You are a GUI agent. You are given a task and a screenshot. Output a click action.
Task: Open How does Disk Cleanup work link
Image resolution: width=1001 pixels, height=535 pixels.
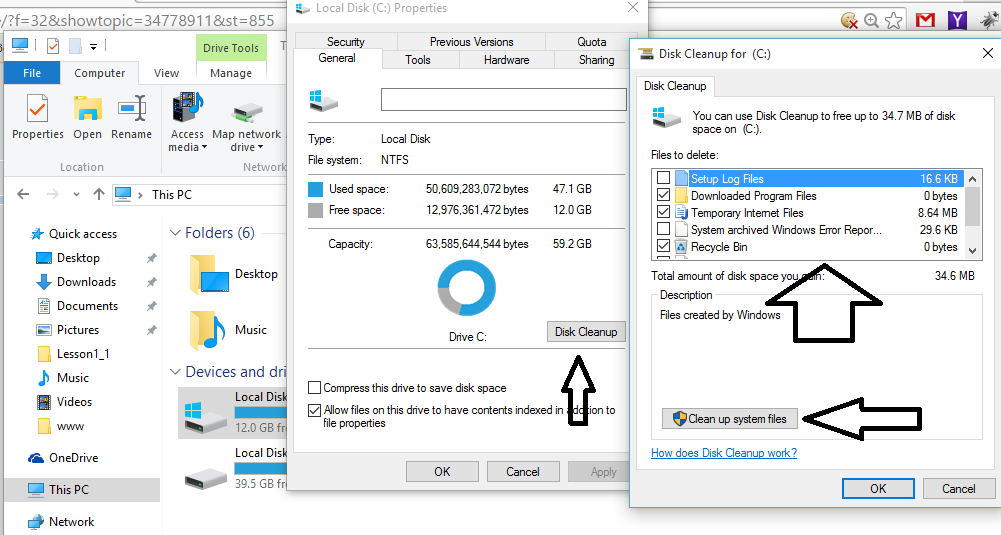(724, 453)
